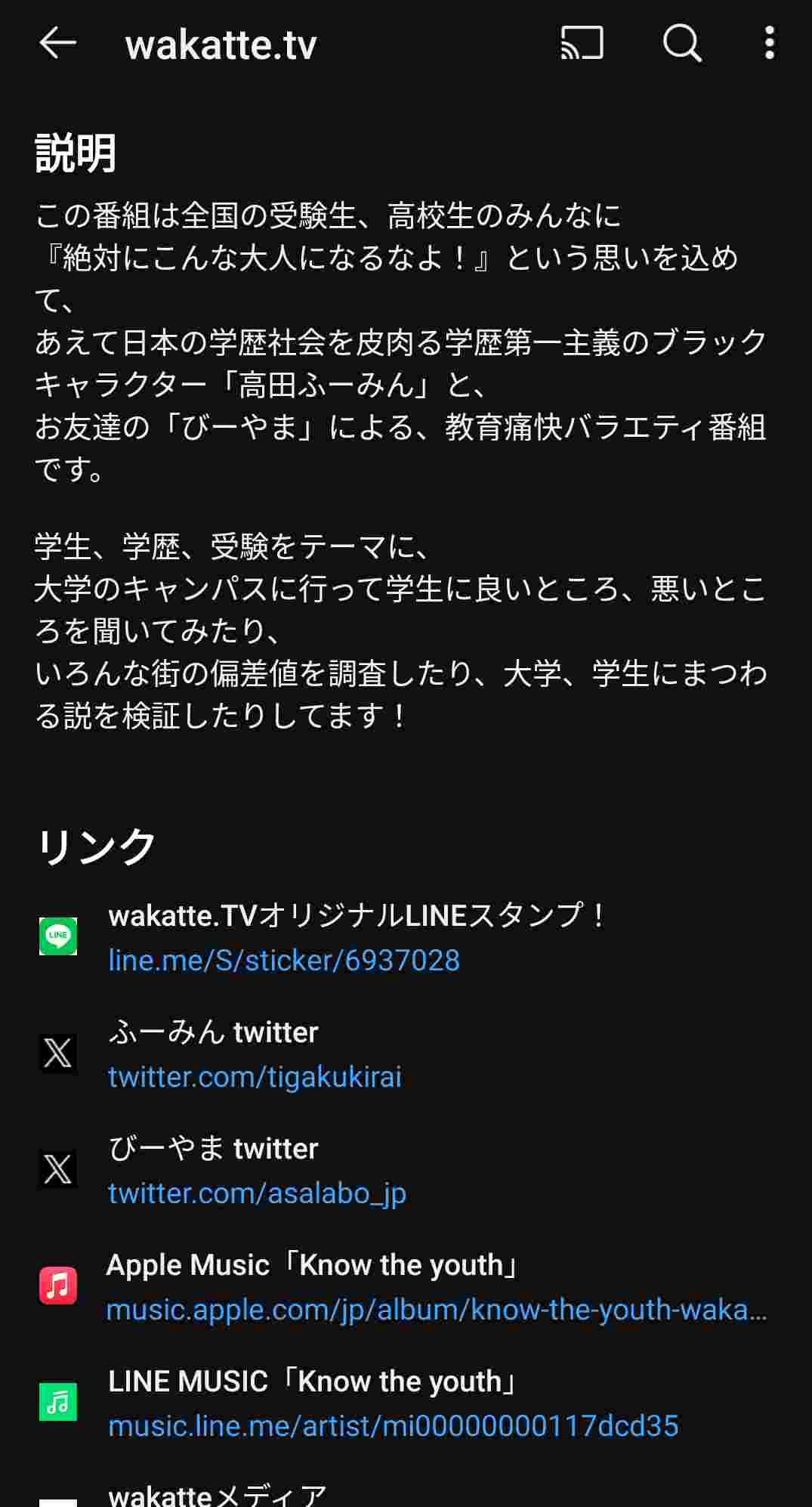This screenshot has height=1507, width=812.
Task: Open twitter.com/tigakukirai link
Action: [x=255, y=1077]
